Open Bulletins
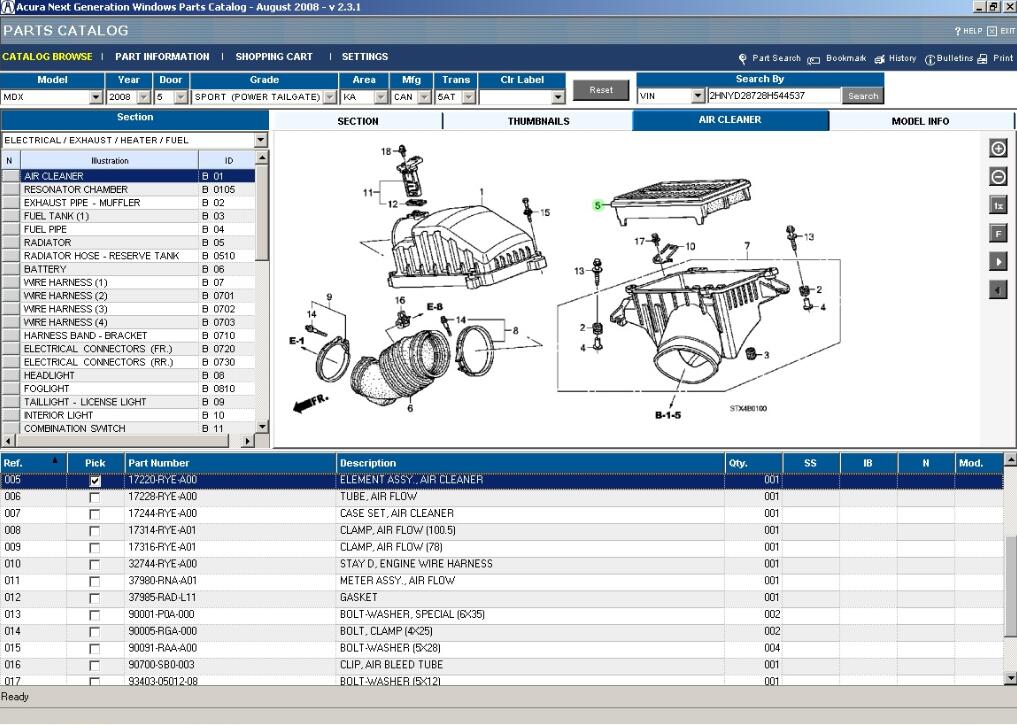This screenshot has width=1017, height=725. (949, 58)
